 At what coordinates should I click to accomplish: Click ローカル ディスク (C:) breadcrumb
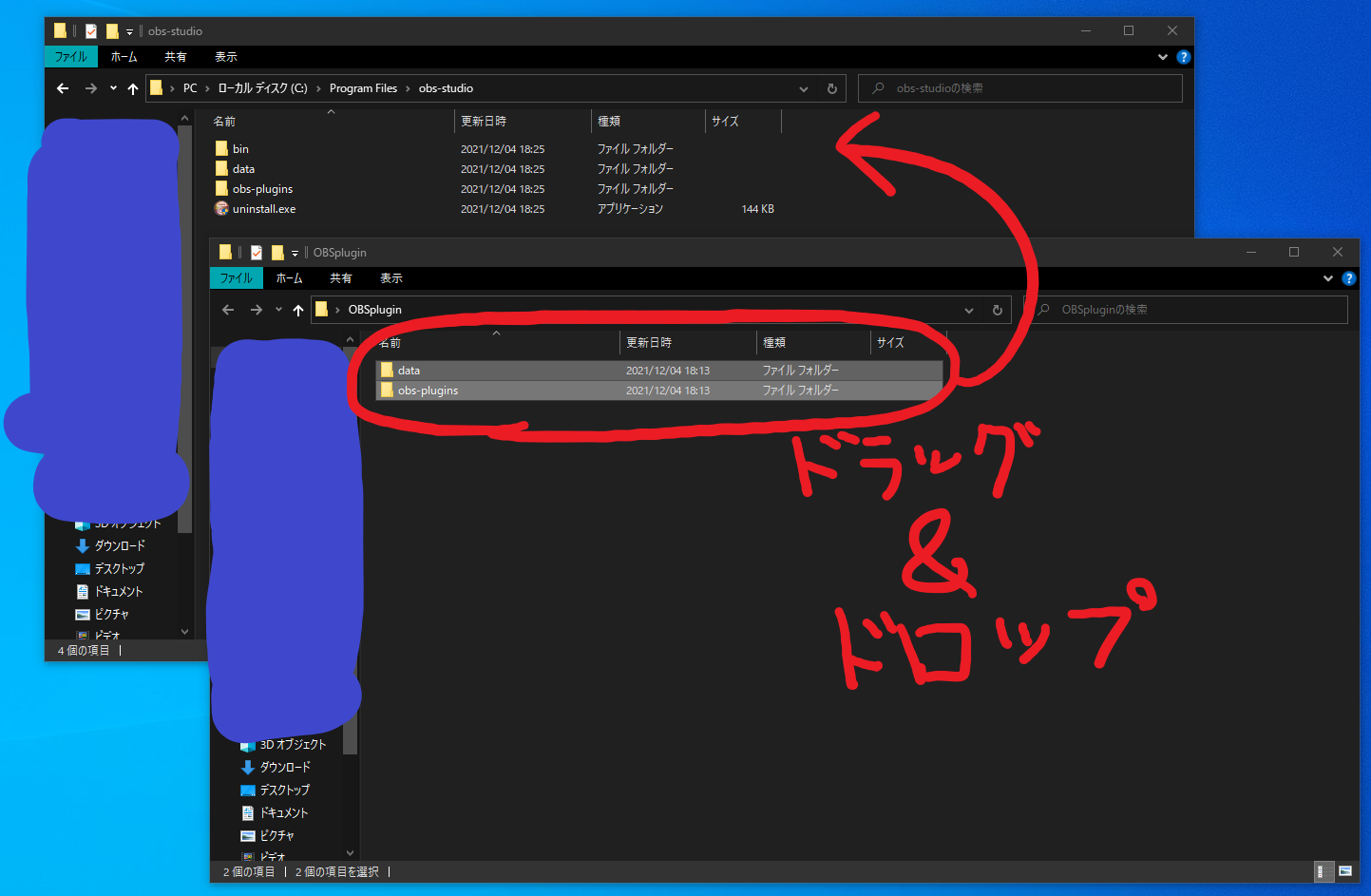[x=263, y=88]
